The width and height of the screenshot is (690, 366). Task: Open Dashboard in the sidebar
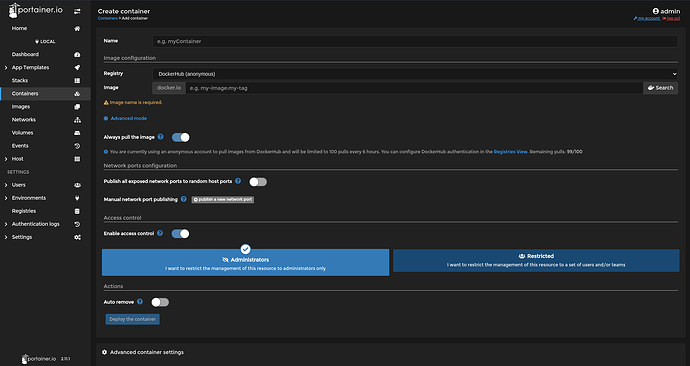click(25, 55)
